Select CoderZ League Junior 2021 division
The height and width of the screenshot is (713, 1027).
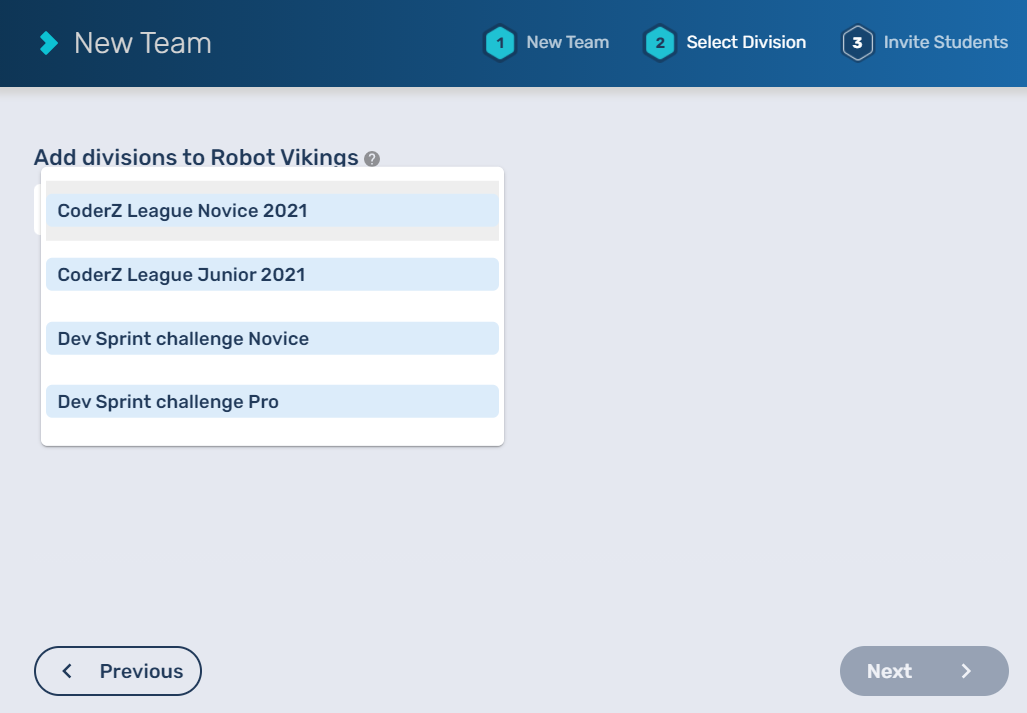[x=272, y=274]
